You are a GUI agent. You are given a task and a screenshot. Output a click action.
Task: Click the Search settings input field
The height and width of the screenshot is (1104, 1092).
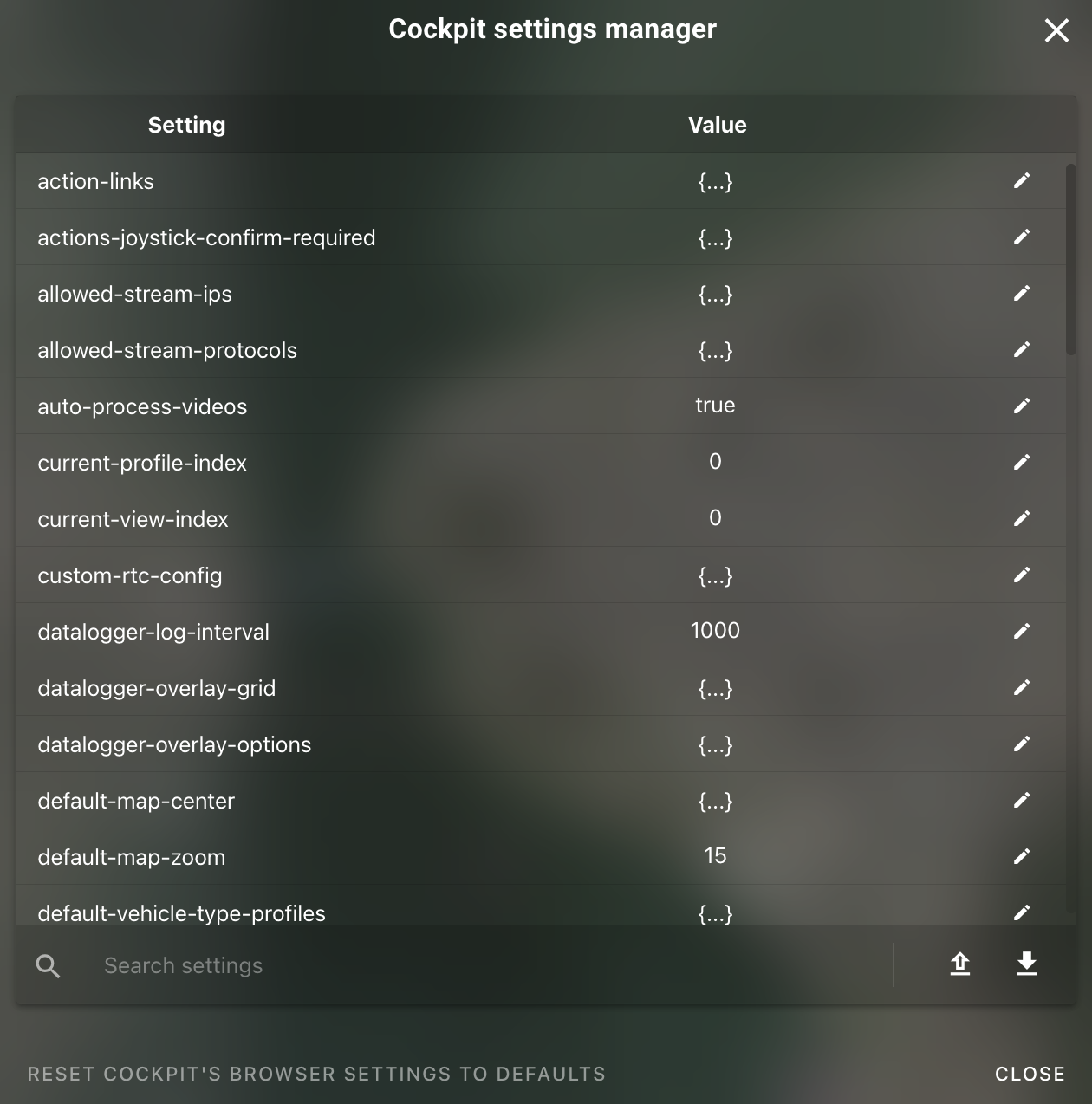tap(347, 964)
